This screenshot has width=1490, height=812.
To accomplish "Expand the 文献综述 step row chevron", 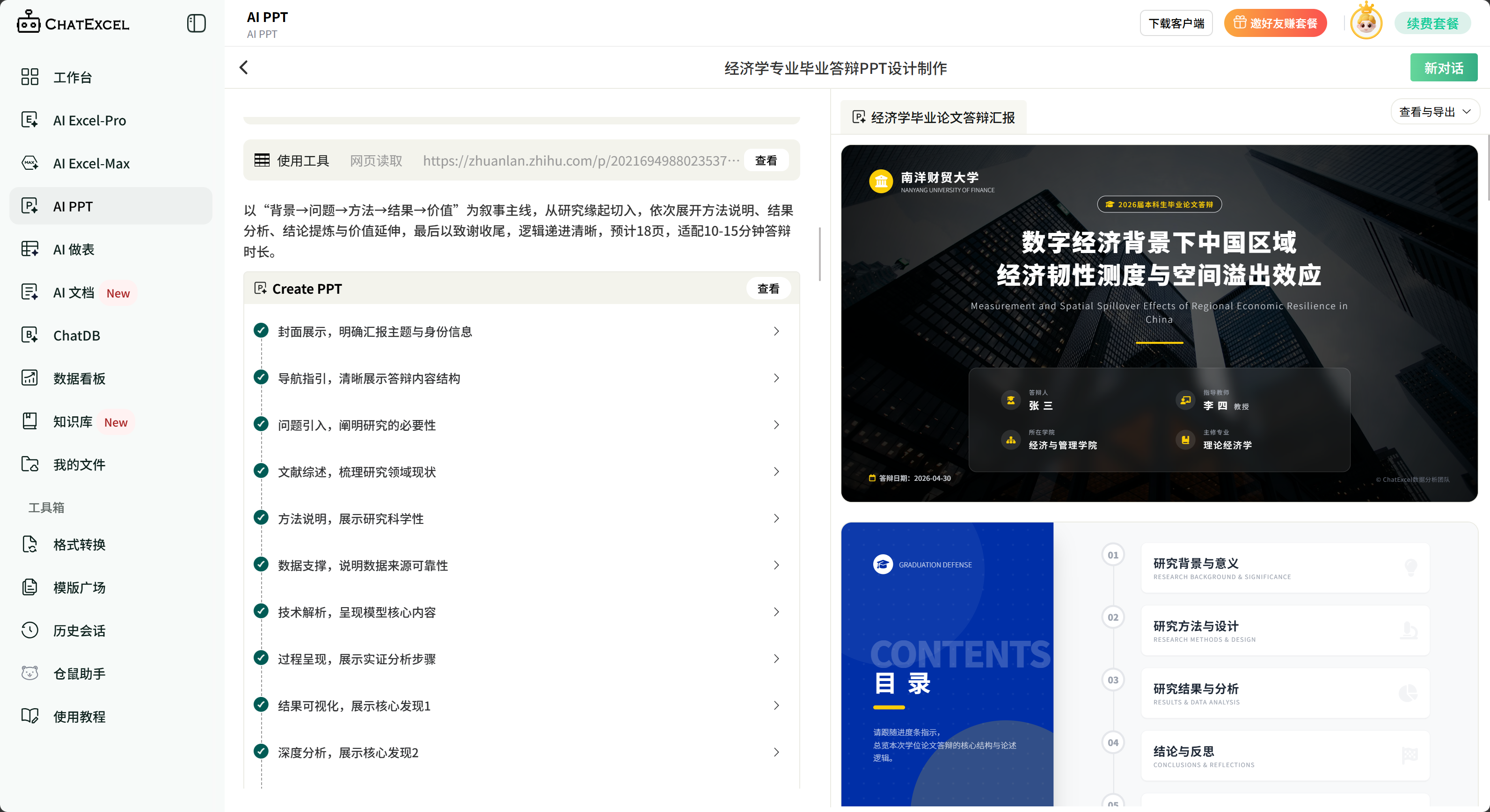I will (776, 471).
